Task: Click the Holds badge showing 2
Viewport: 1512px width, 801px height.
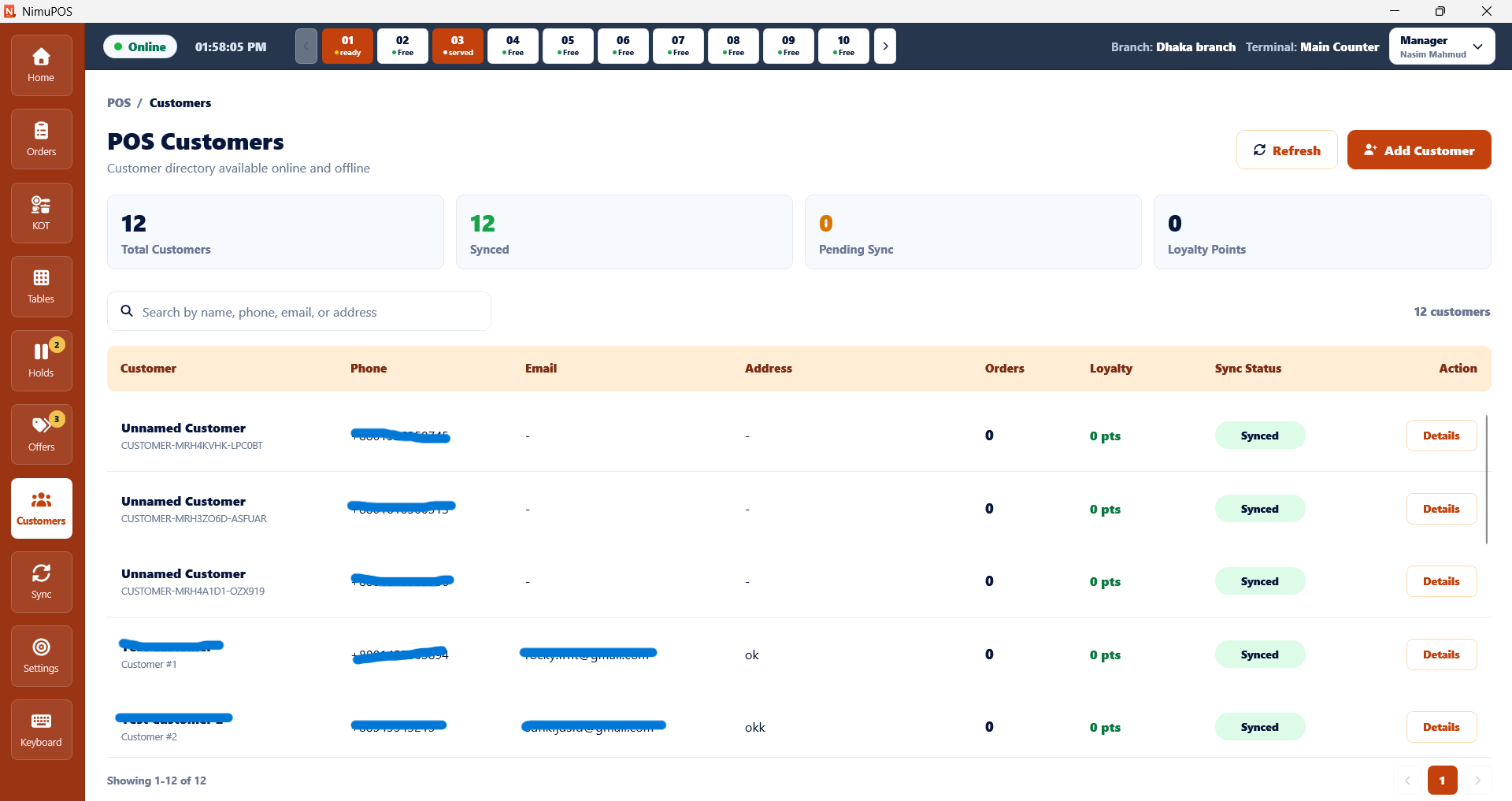Action: click(57, 345)
